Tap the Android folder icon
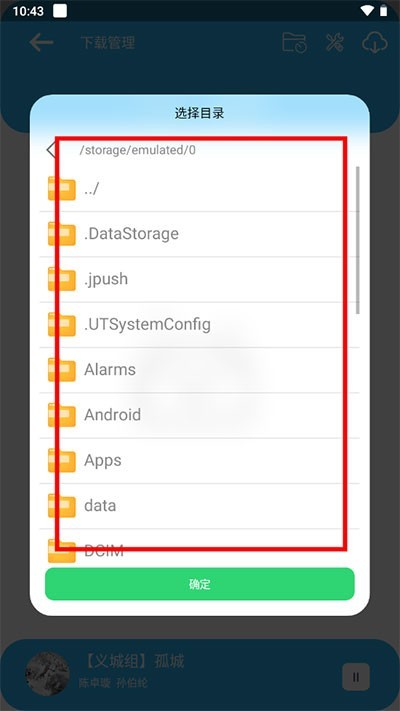This screenshot has width=400, height=711. (62, 415)
